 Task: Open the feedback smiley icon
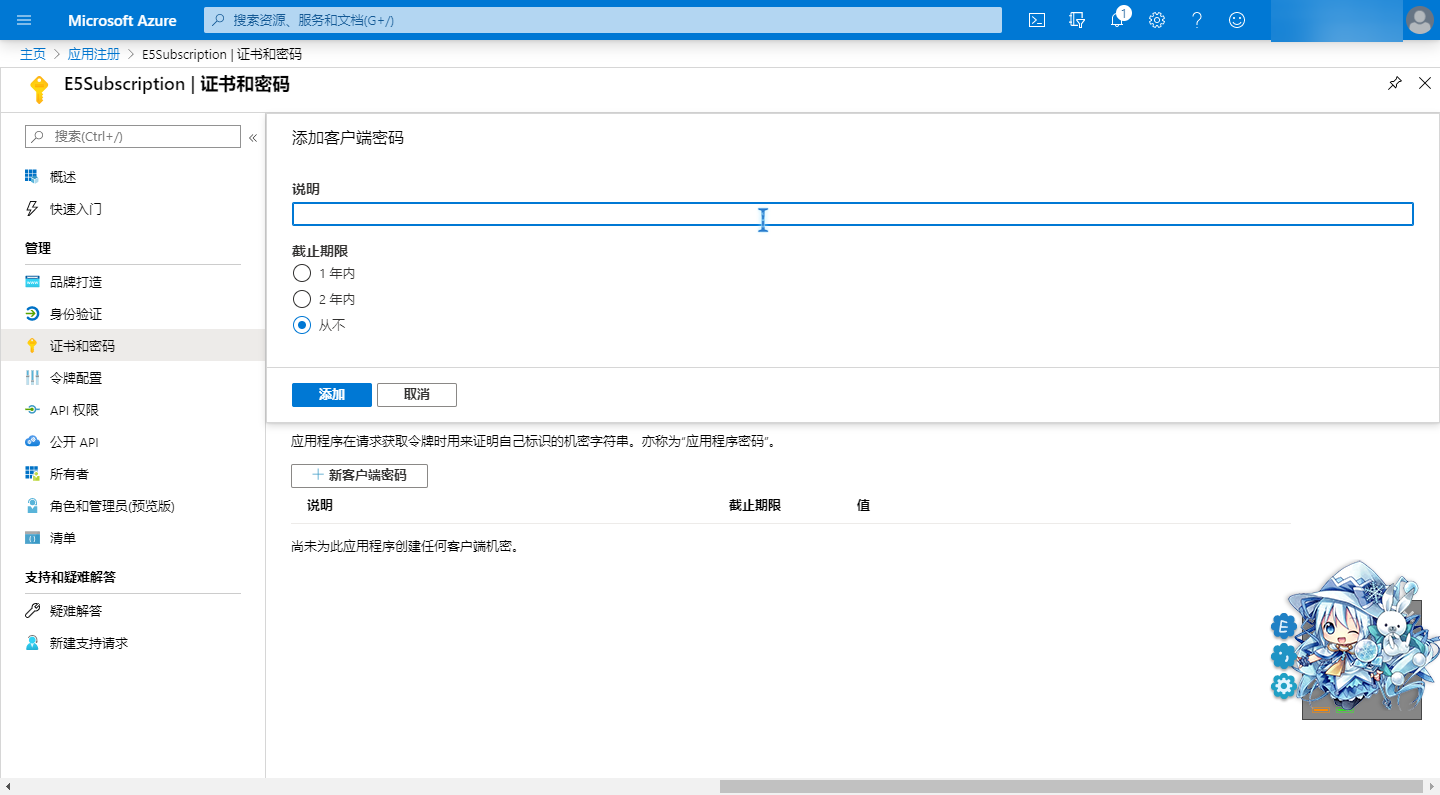tap(1237, 20)
